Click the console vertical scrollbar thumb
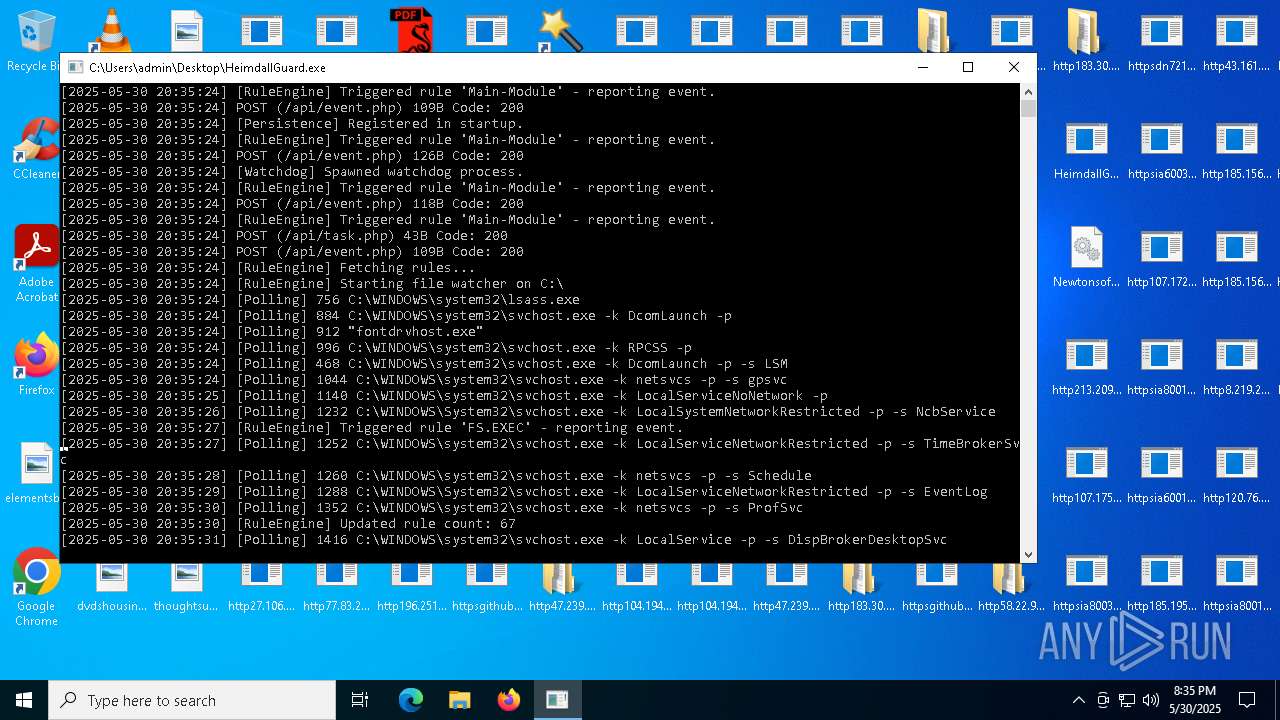 click(1028, 109)
